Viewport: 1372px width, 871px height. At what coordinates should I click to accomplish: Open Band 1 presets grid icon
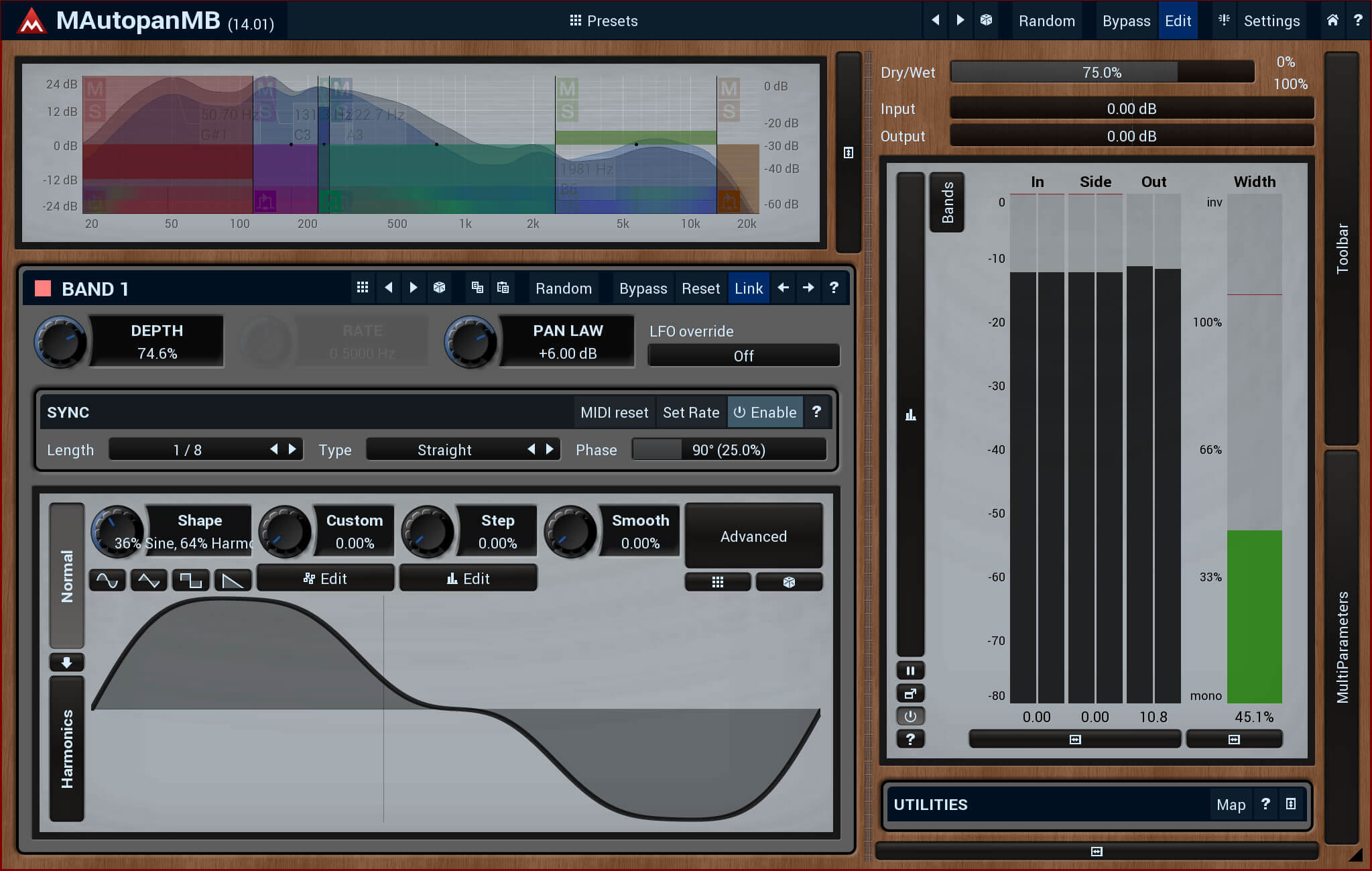(x=363, y=288)
